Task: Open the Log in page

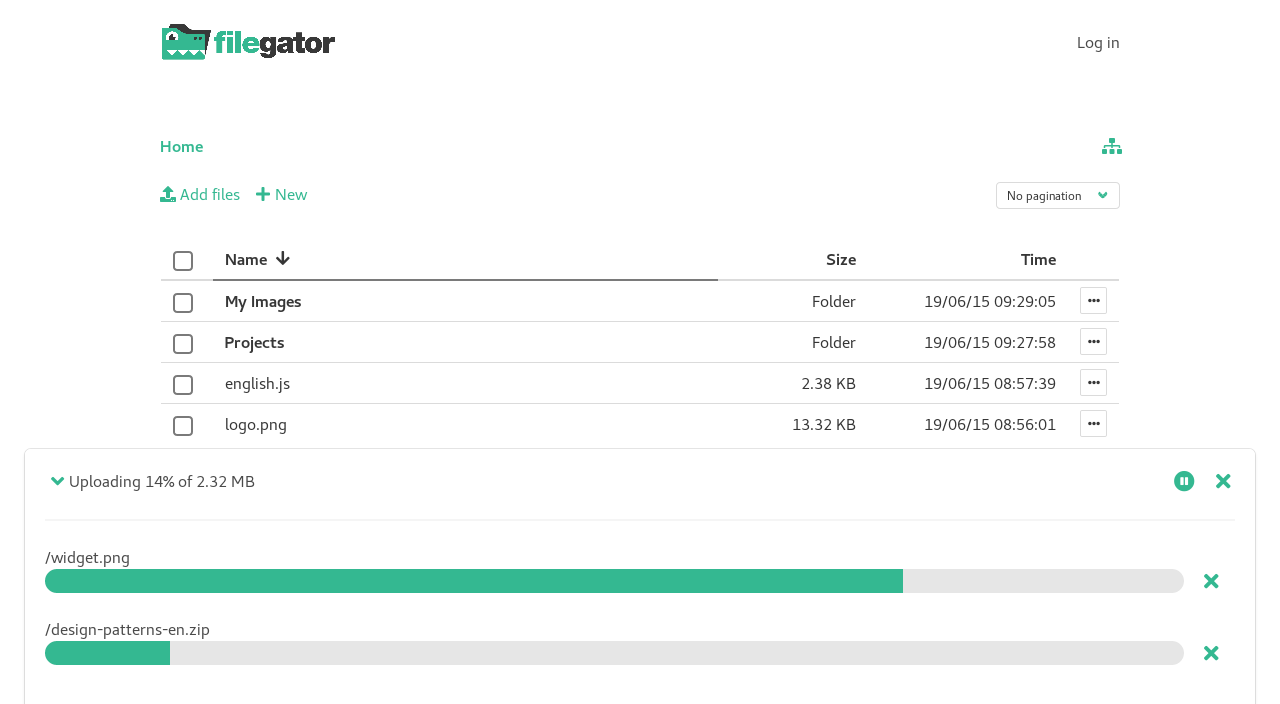Action: (1097, 42)
